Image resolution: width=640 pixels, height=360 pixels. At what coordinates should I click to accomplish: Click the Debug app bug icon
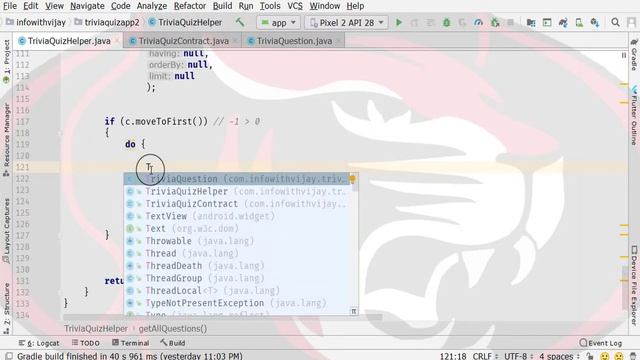[447, 22]
